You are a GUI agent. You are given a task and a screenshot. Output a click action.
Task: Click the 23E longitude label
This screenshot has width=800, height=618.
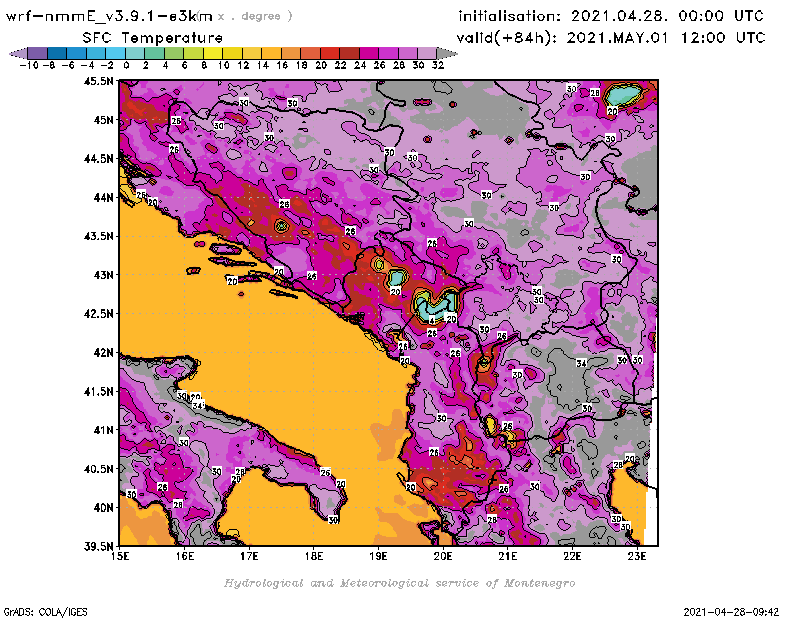(x=637, y=556)
